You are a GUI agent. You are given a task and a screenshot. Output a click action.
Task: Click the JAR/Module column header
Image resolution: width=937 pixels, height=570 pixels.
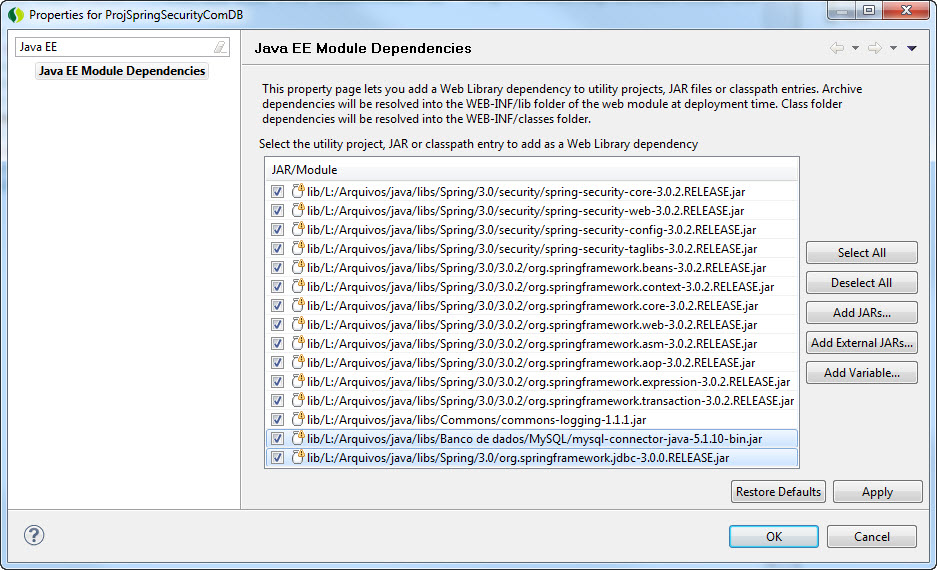(532, 170)
